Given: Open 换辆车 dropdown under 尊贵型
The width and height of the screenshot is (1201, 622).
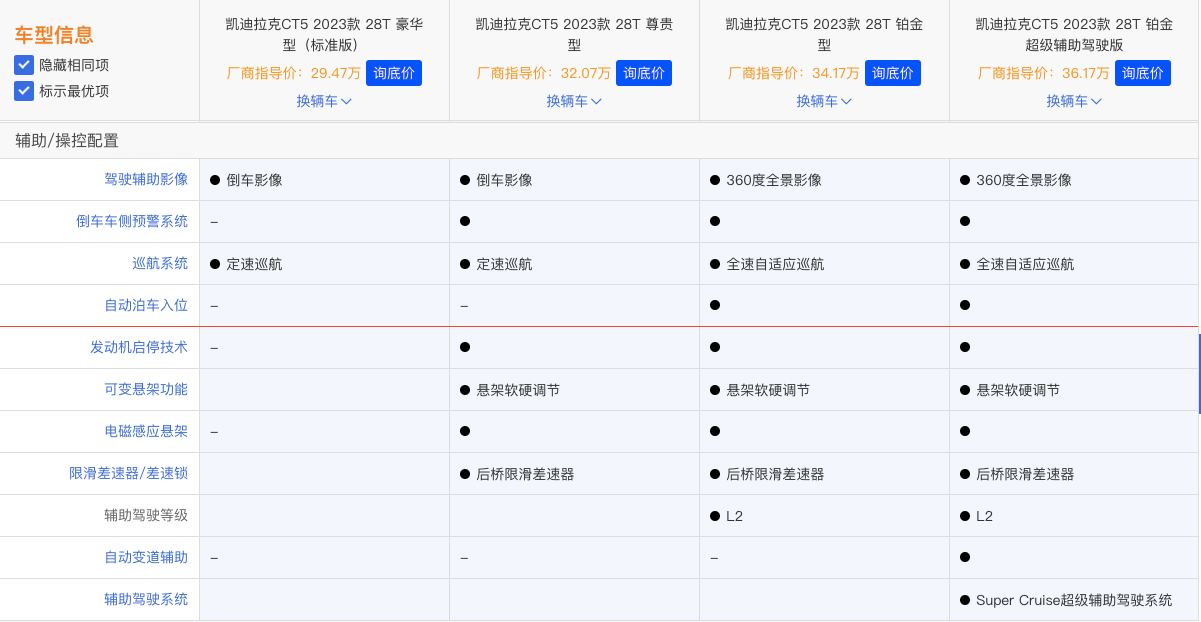Looking at the screenshot, I should click(x=574, y=101).
